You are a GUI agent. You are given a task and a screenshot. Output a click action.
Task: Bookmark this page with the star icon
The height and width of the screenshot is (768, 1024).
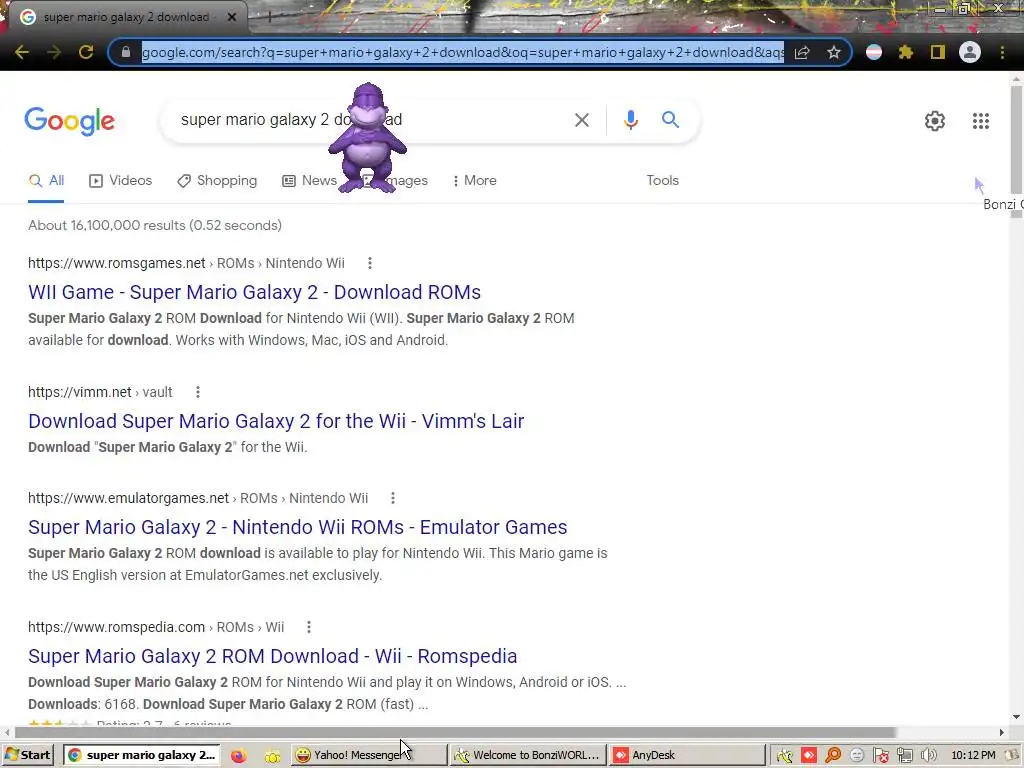834,52
